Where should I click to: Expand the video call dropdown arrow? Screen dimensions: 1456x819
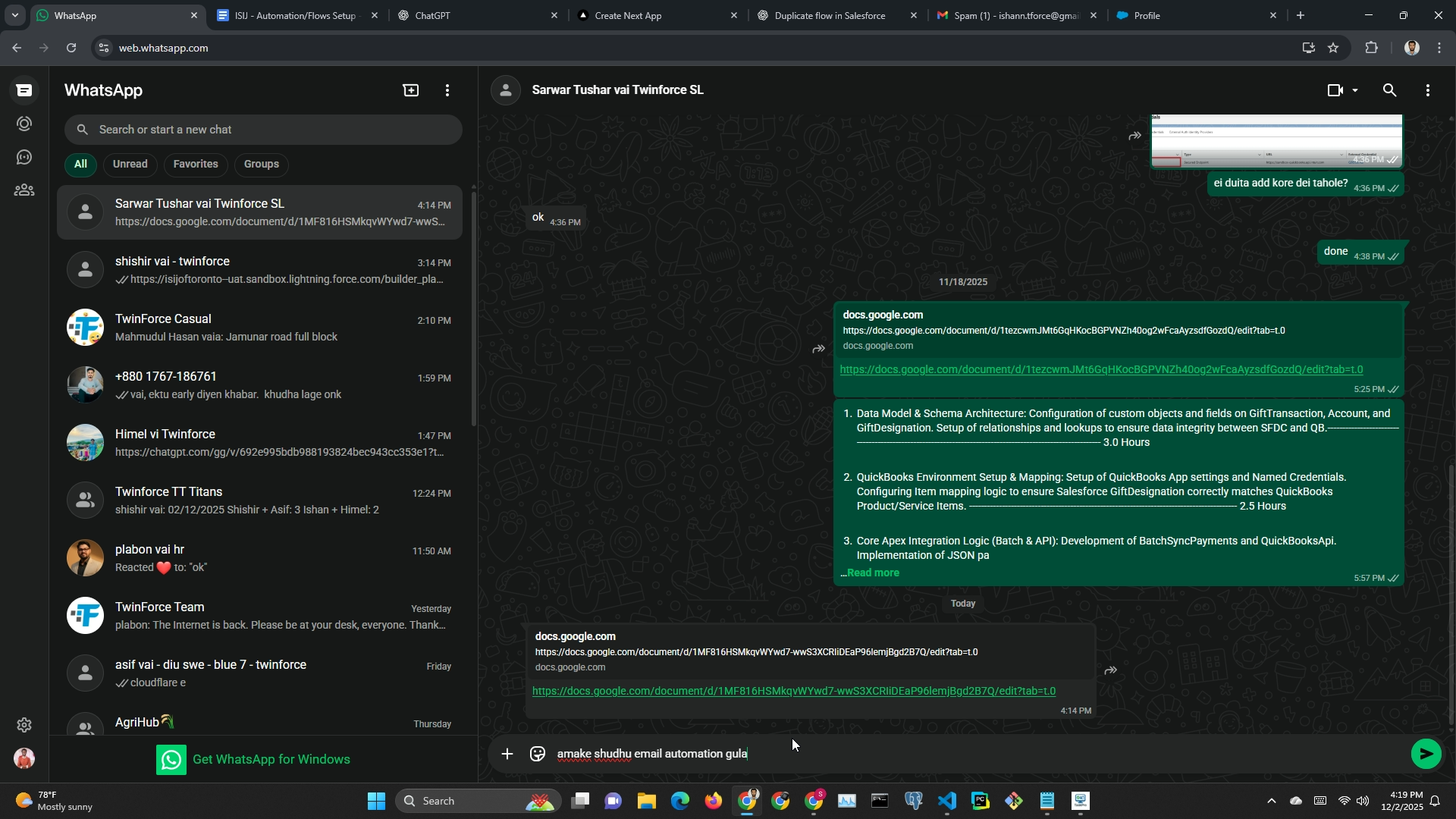click(x=1355, y=90)
